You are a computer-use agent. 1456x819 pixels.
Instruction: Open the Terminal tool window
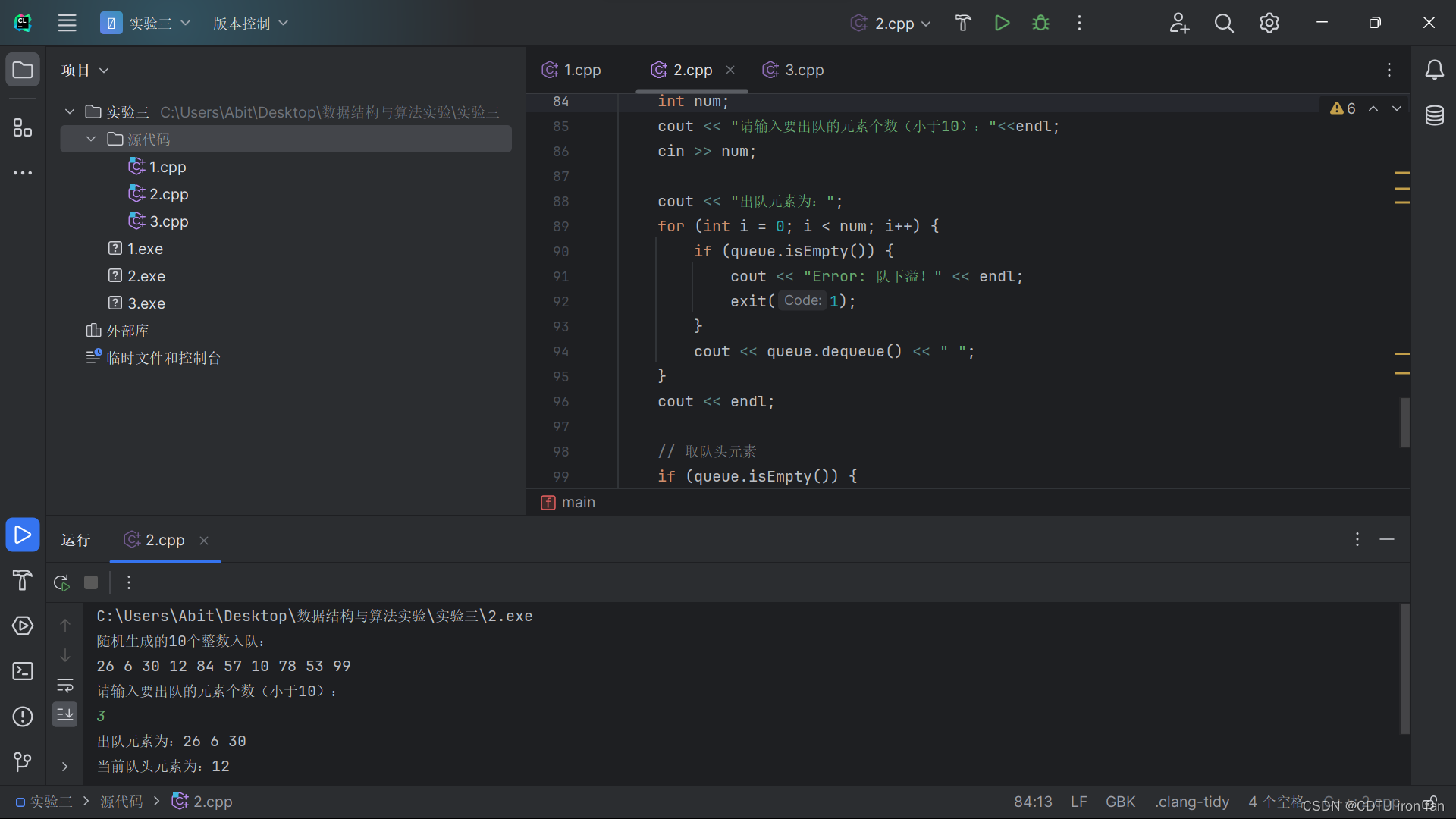pos(23,671)
